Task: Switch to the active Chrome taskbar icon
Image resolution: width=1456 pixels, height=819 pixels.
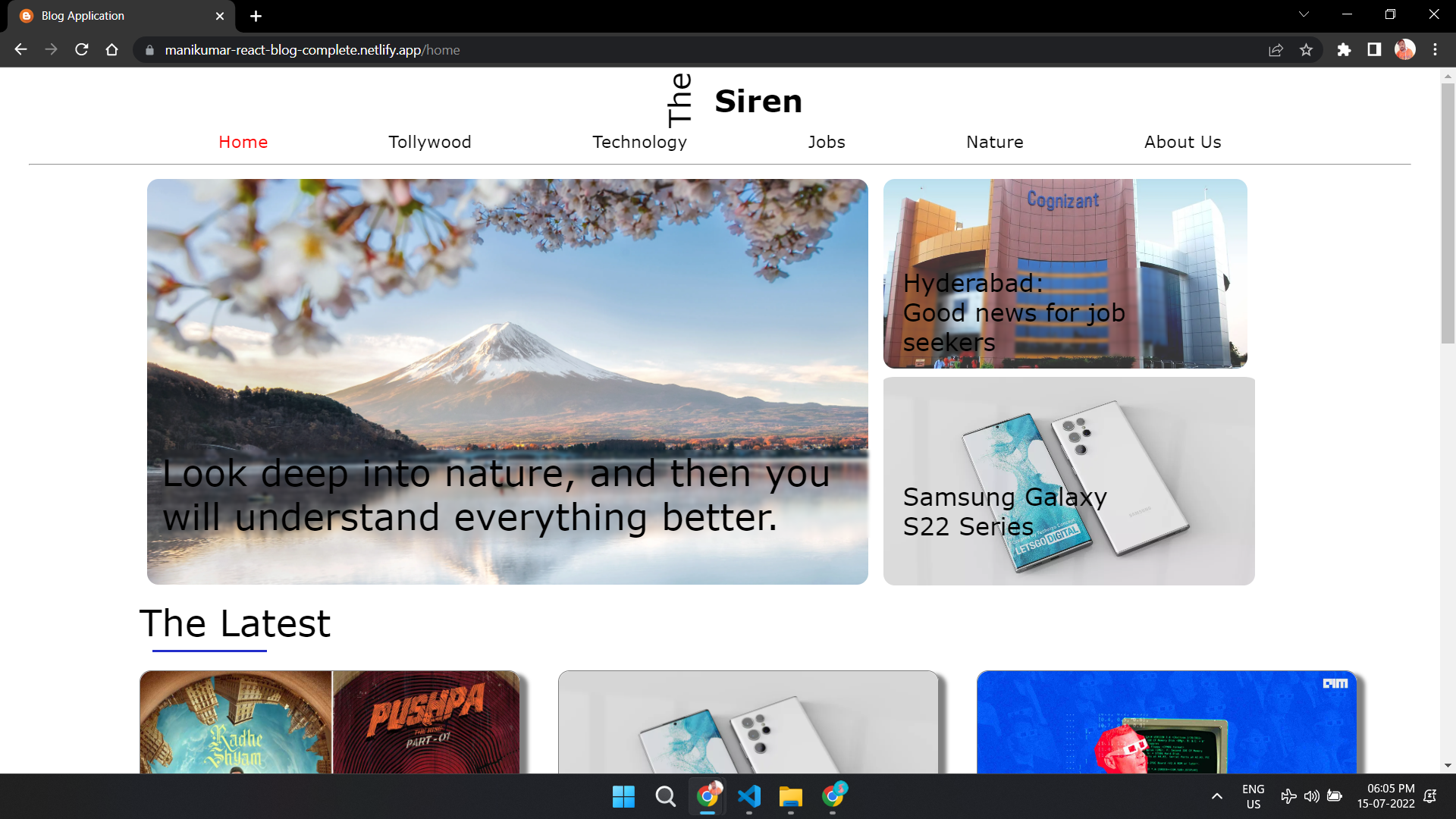Action: pyautogui.click(x=708, y=796)
